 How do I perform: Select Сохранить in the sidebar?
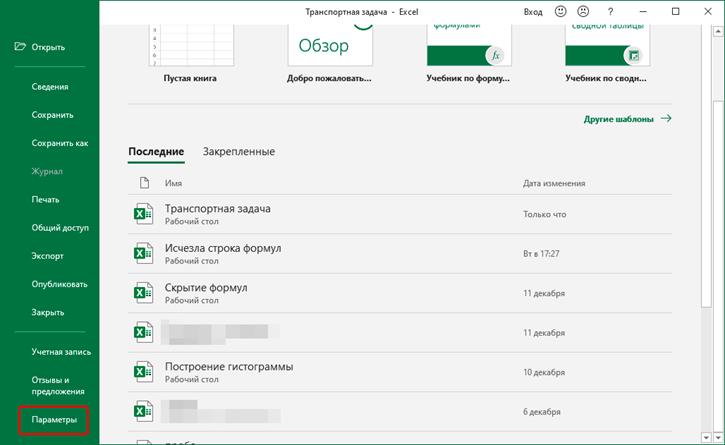pyautogui.click(x=52, y=115)
